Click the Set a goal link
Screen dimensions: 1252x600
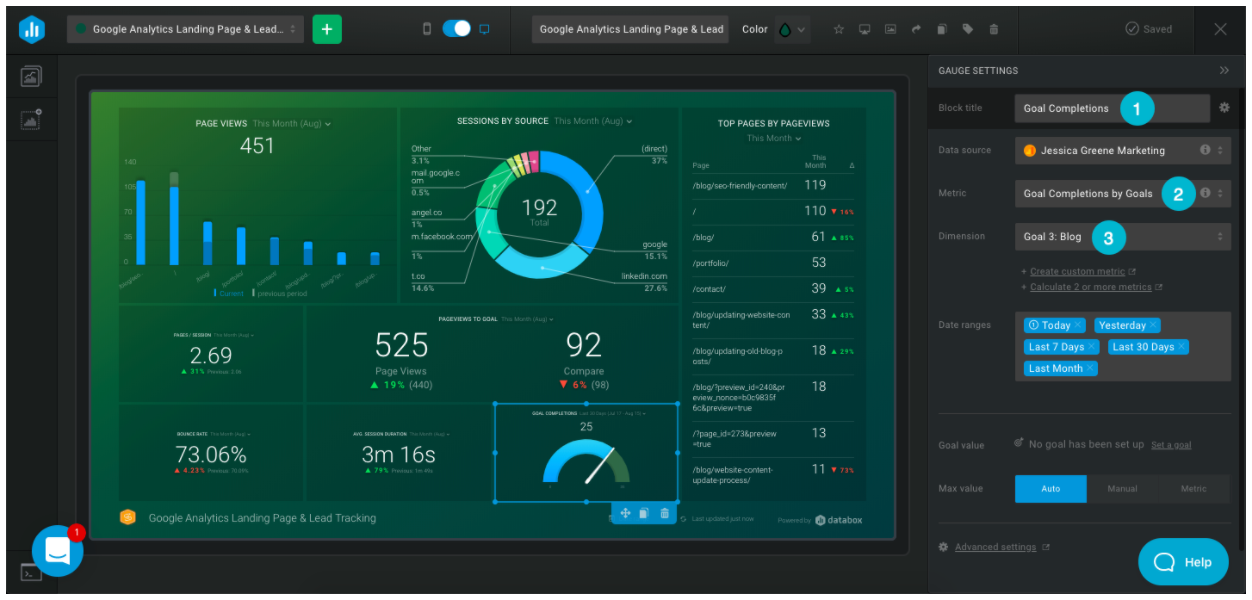click(x=1170, y=445)
